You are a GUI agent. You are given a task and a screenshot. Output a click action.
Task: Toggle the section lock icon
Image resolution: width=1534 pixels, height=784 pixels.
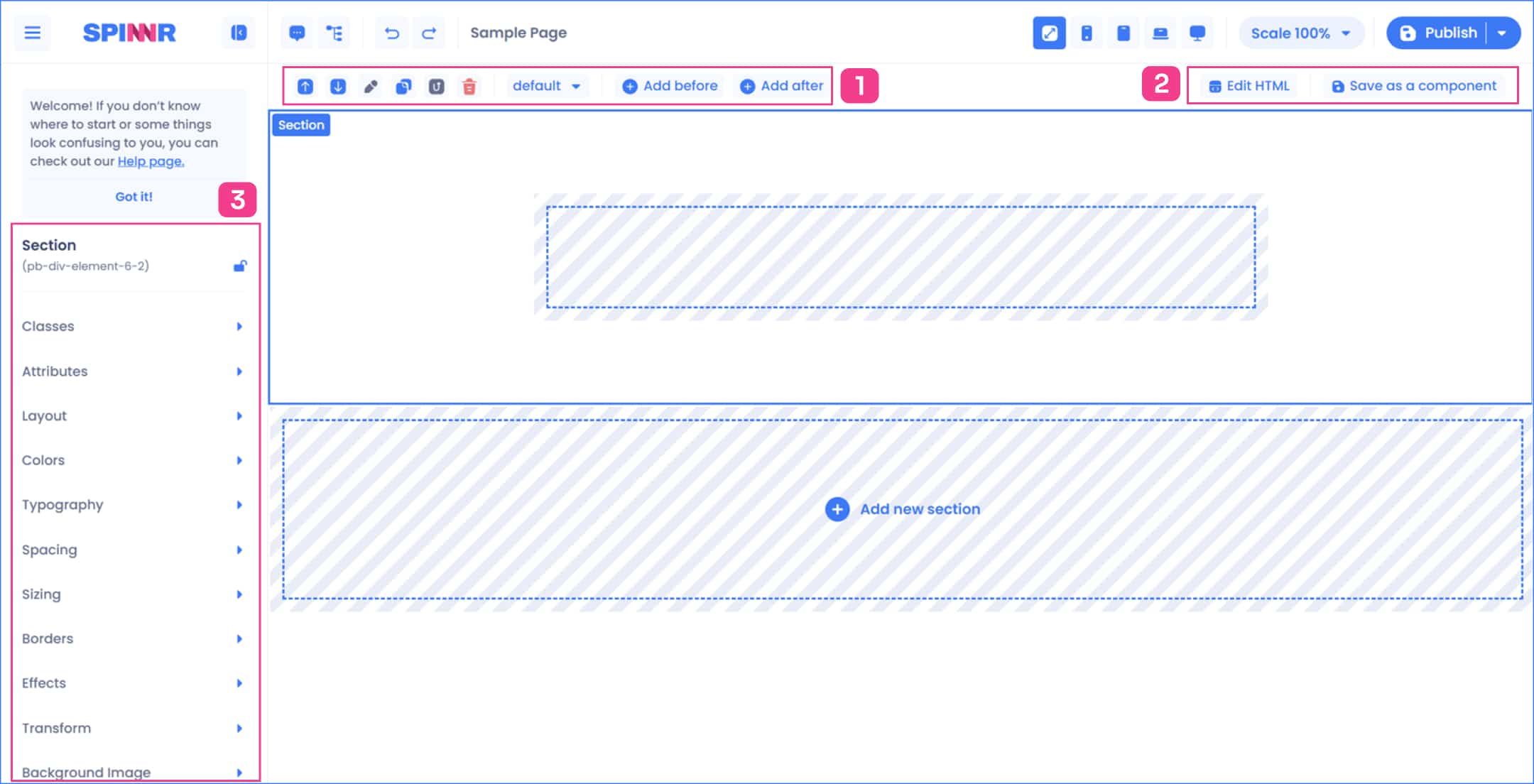(240, 266)
